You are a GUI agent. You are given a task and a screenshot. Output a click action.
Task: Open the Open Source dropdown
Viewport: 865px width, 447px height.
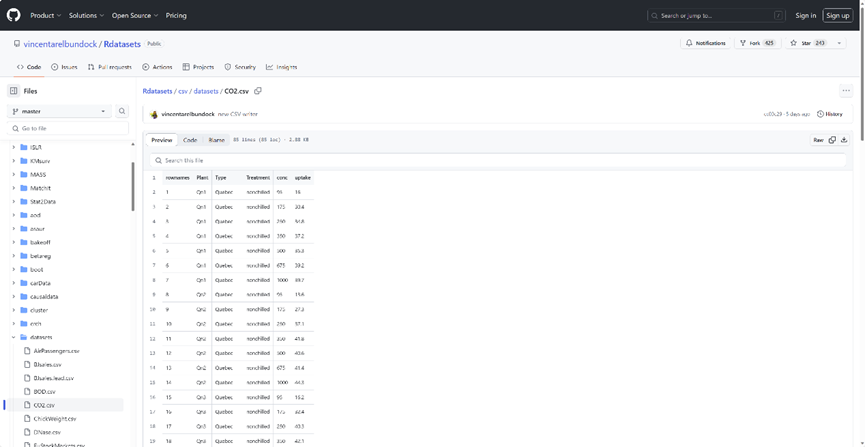pyautogui.click(x=135, y=15)
